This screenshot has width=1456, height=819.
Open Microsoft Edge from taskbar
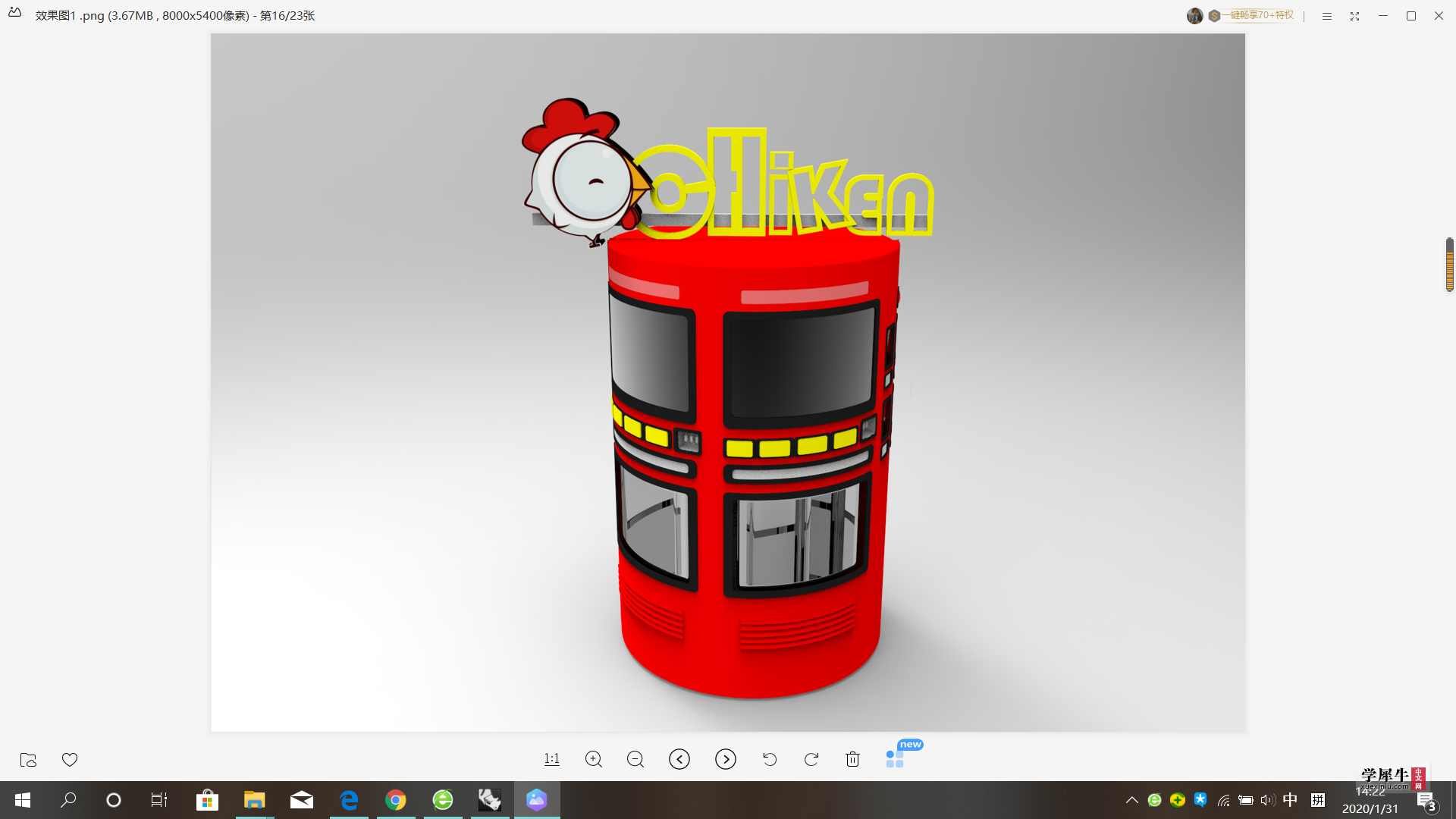[x=349, y=800]
